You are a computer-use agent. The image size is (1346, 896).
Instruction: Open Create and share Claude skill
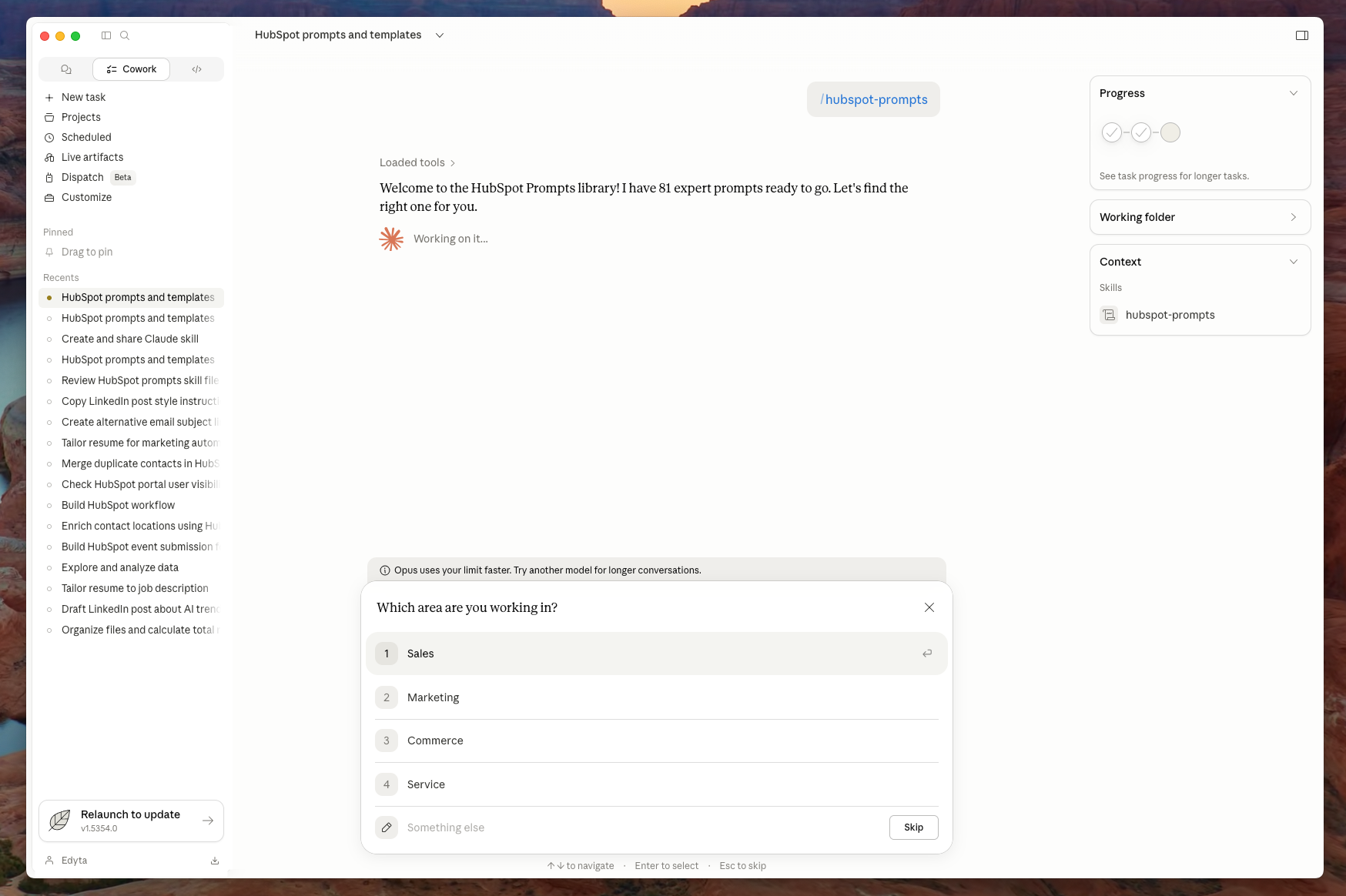(131, 339)
